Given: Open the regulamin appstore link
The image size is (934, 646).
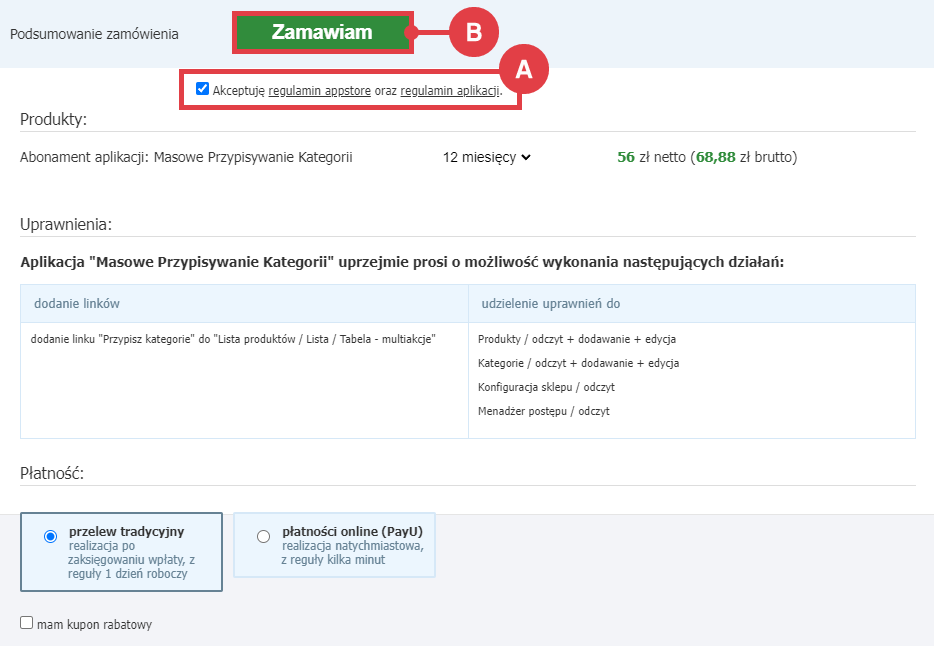Looking at the screenshot, I should coord(320,90).
